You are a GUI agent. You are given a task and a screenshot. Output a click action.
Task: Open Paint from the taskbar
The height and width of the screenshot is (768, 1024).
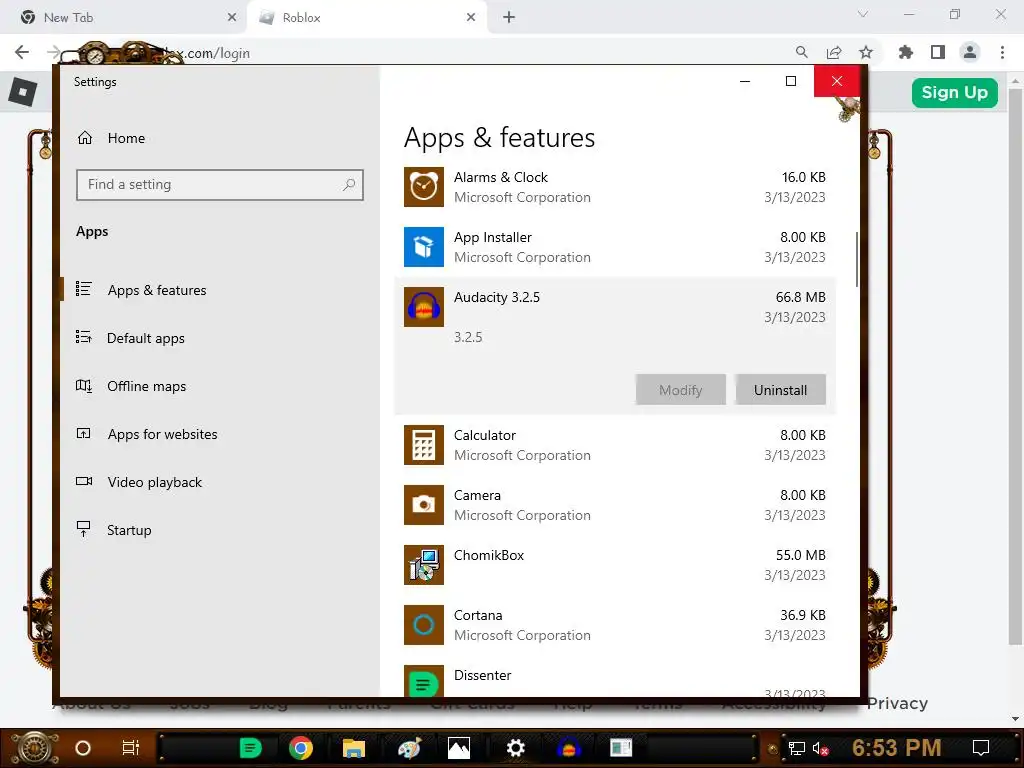click(x=409, y=748)
